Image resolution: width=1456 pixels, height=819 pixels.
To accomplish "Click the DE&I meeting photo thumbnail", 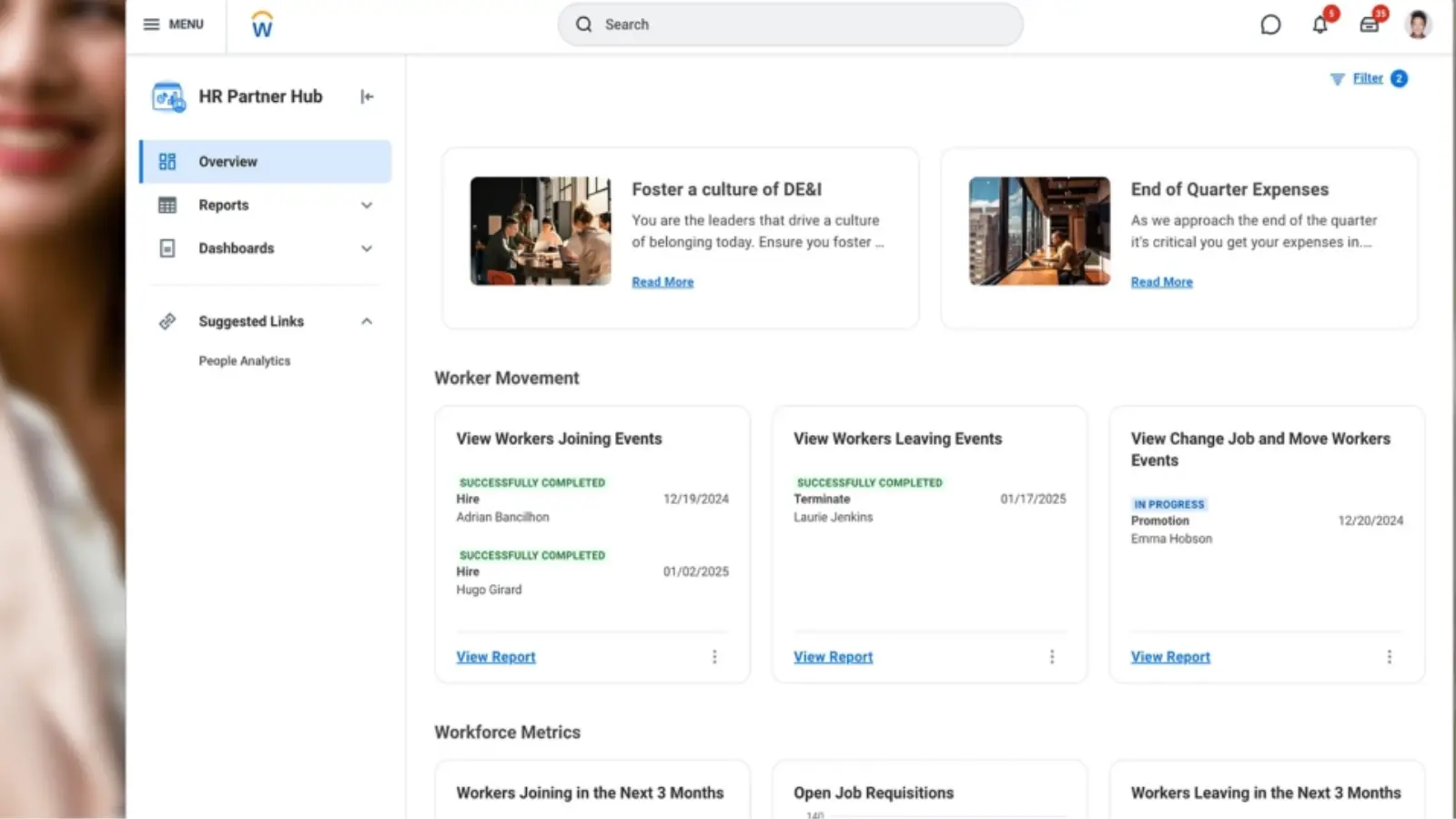I will tap(541, 231).
